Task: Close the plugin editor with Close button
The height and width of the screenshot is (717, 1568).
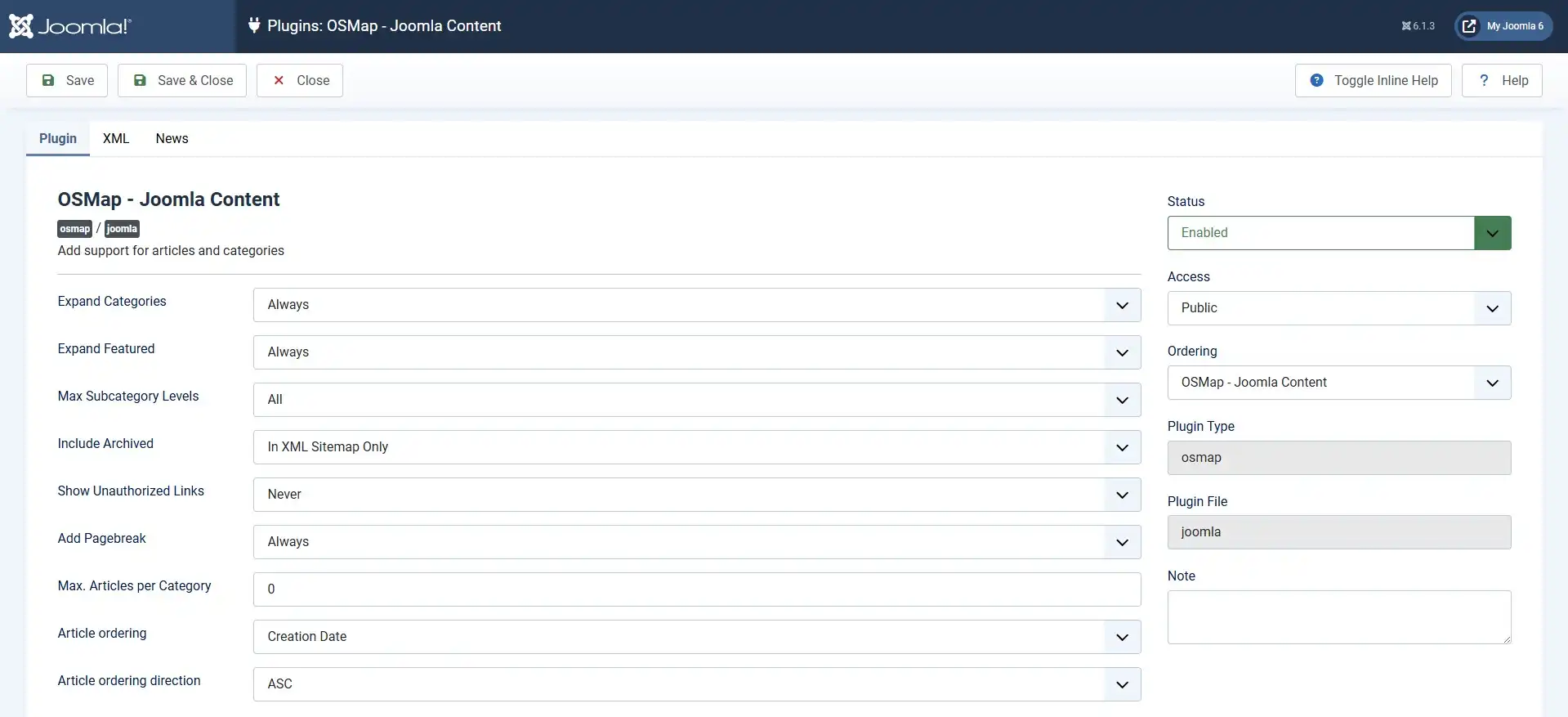Action: click(300, 80)
